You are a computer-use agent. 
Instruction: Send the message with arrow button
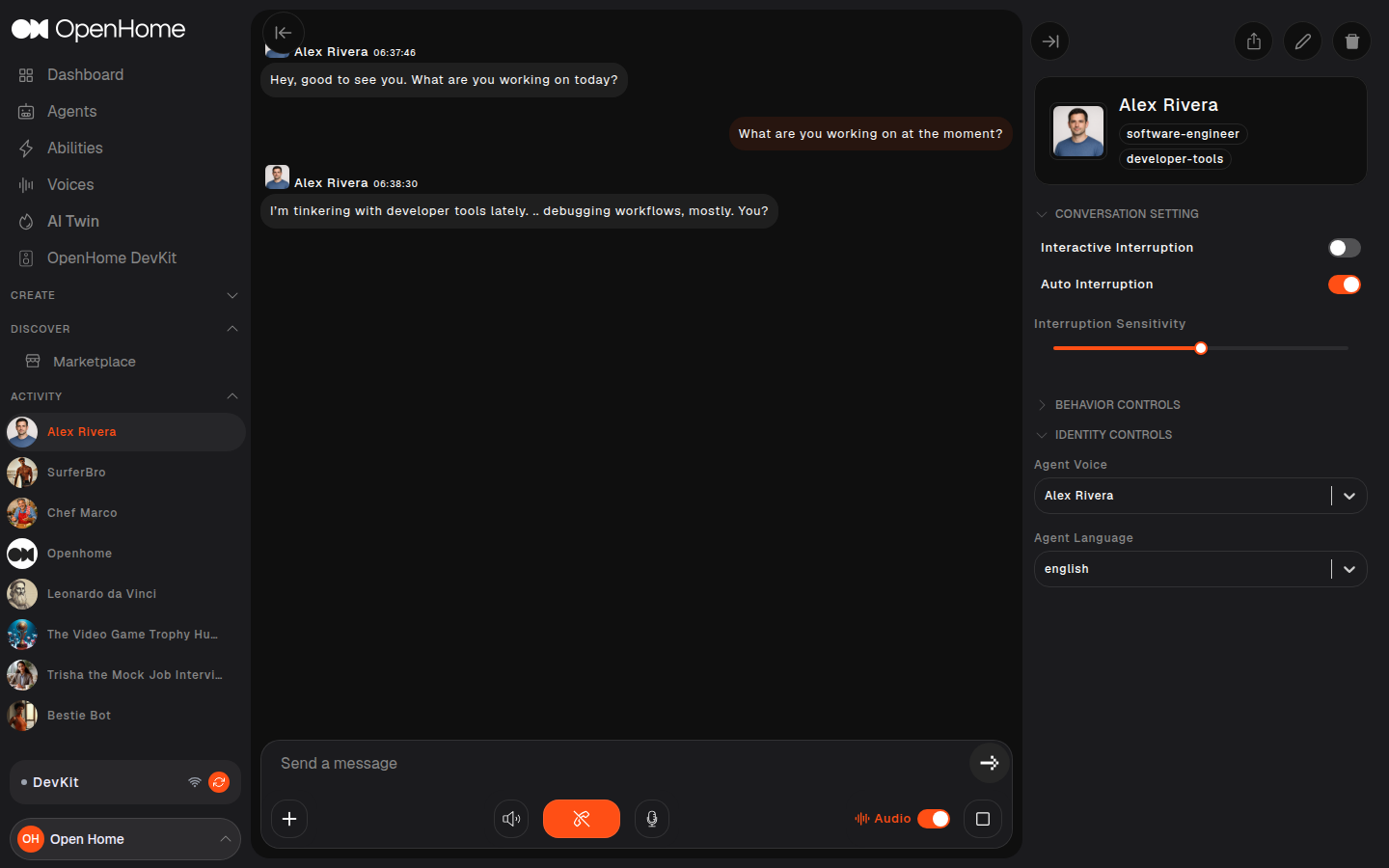coord(989,763)
